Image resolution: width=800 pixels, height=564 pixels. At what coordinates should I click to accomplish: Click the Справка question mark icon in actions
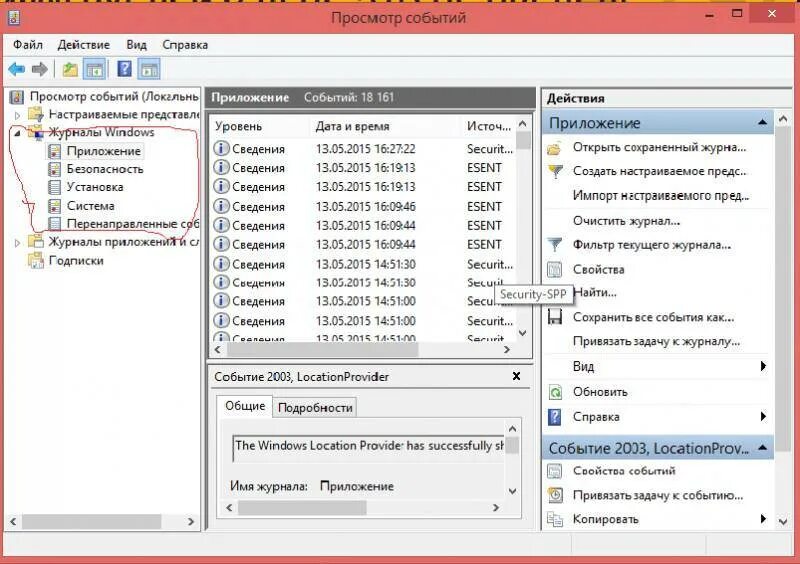[x=555, y=416]
